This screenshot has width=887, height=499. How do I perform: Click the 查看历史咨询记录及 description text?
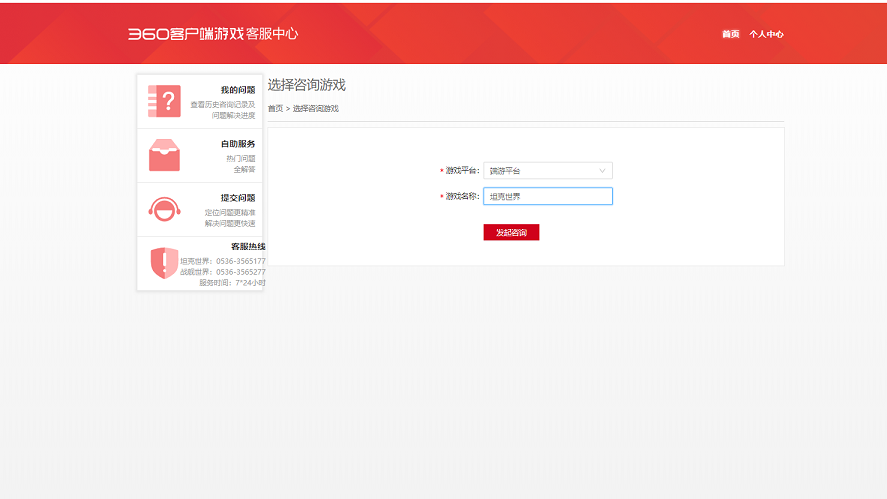pyautogui.click(x=222, y=104)
